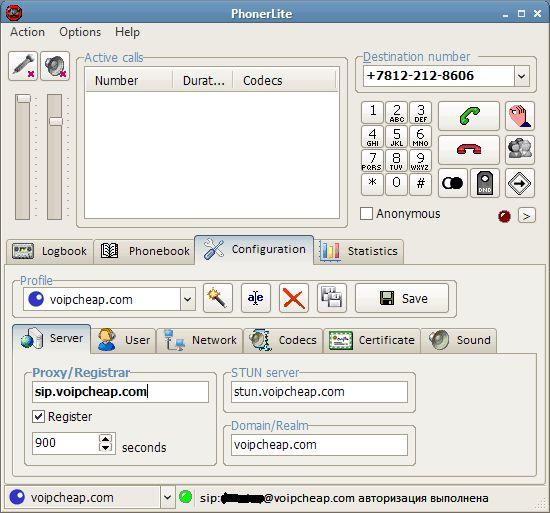Rename profile with the 'a|e' icon

256,298
